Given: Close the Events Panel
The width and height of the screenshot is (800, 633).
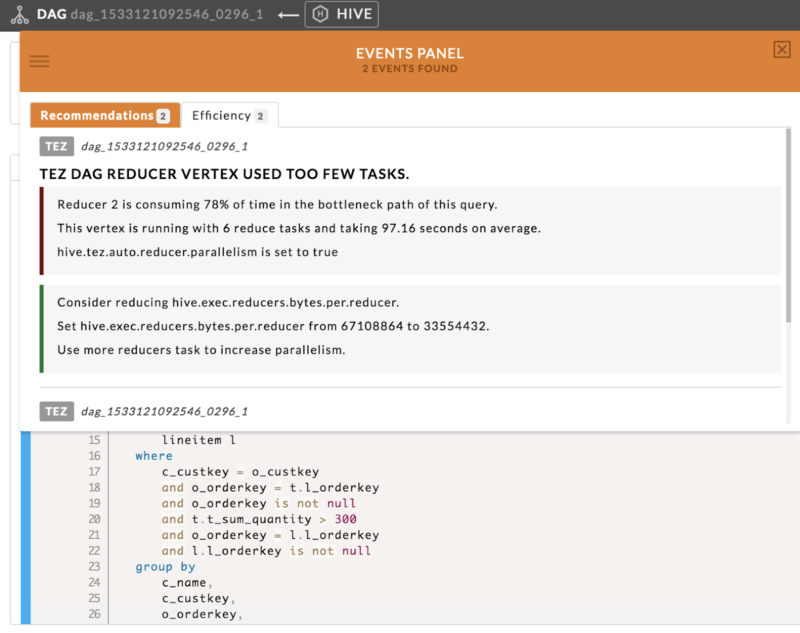Looking at the screenshot, I should (x=782, y=49).
